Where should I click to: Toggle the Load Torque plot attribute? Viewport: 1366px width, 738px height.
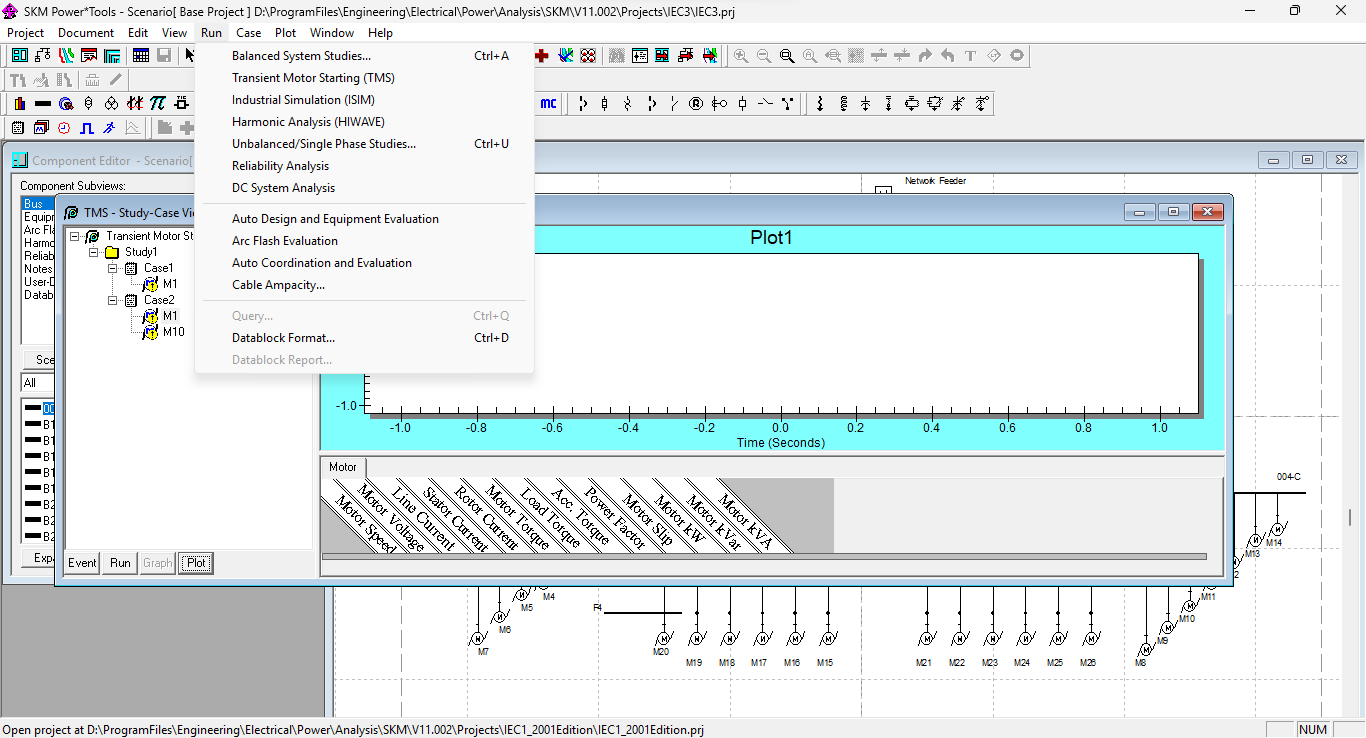pyautogui.click(x=550, y=518)
